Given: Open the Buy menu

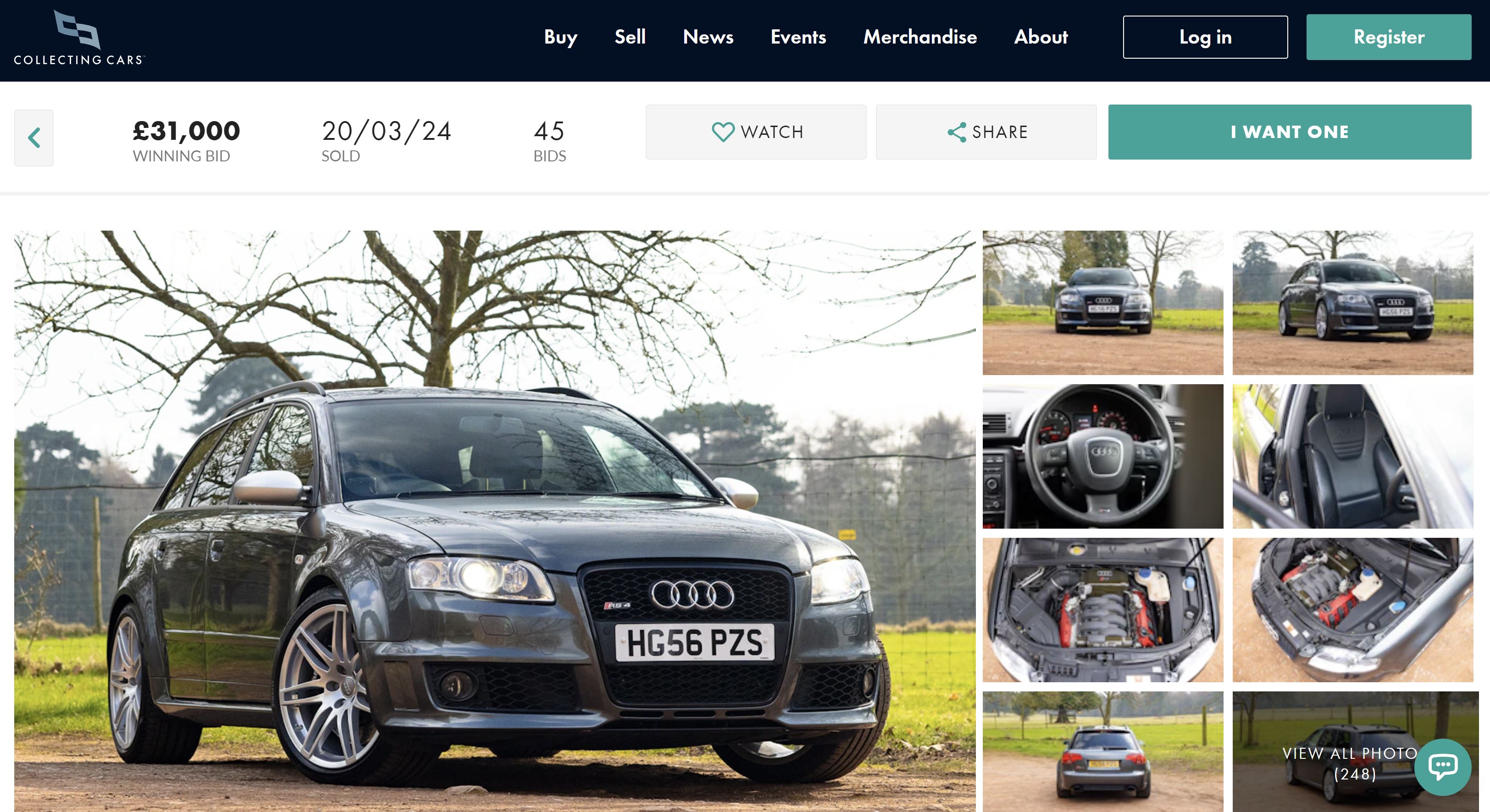Looking at the screenshot, I should point(560,37).
